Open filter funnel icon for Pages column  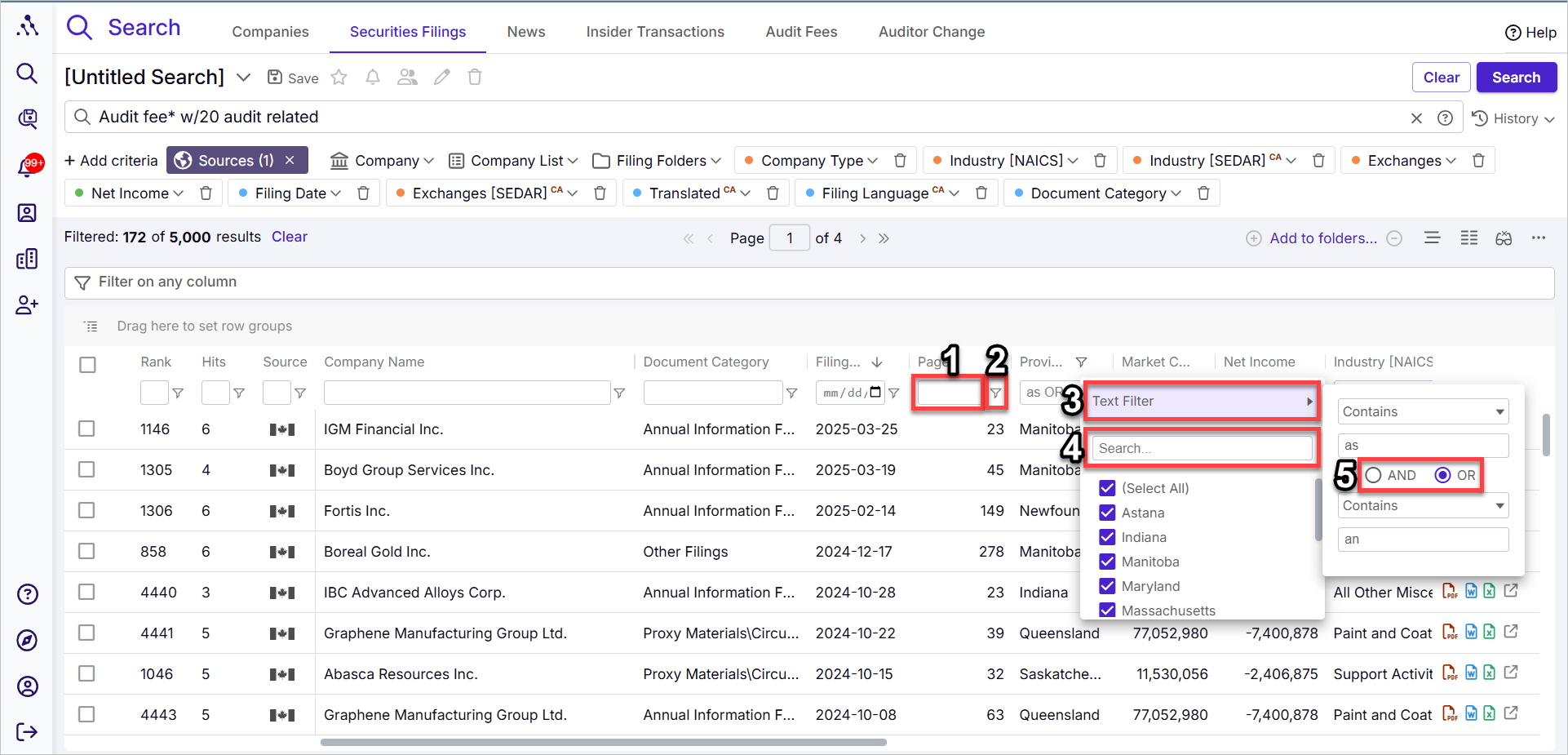995,393
